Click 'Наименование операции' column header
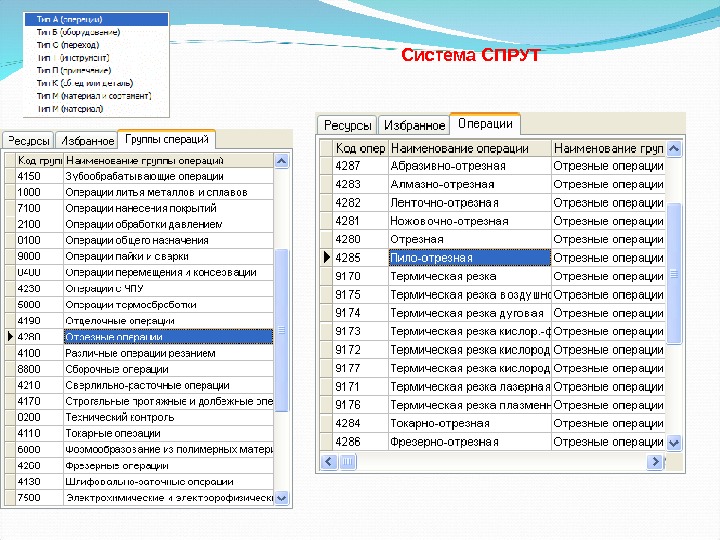The width and height of the screenshot is (720, 540). coord(470,148)
